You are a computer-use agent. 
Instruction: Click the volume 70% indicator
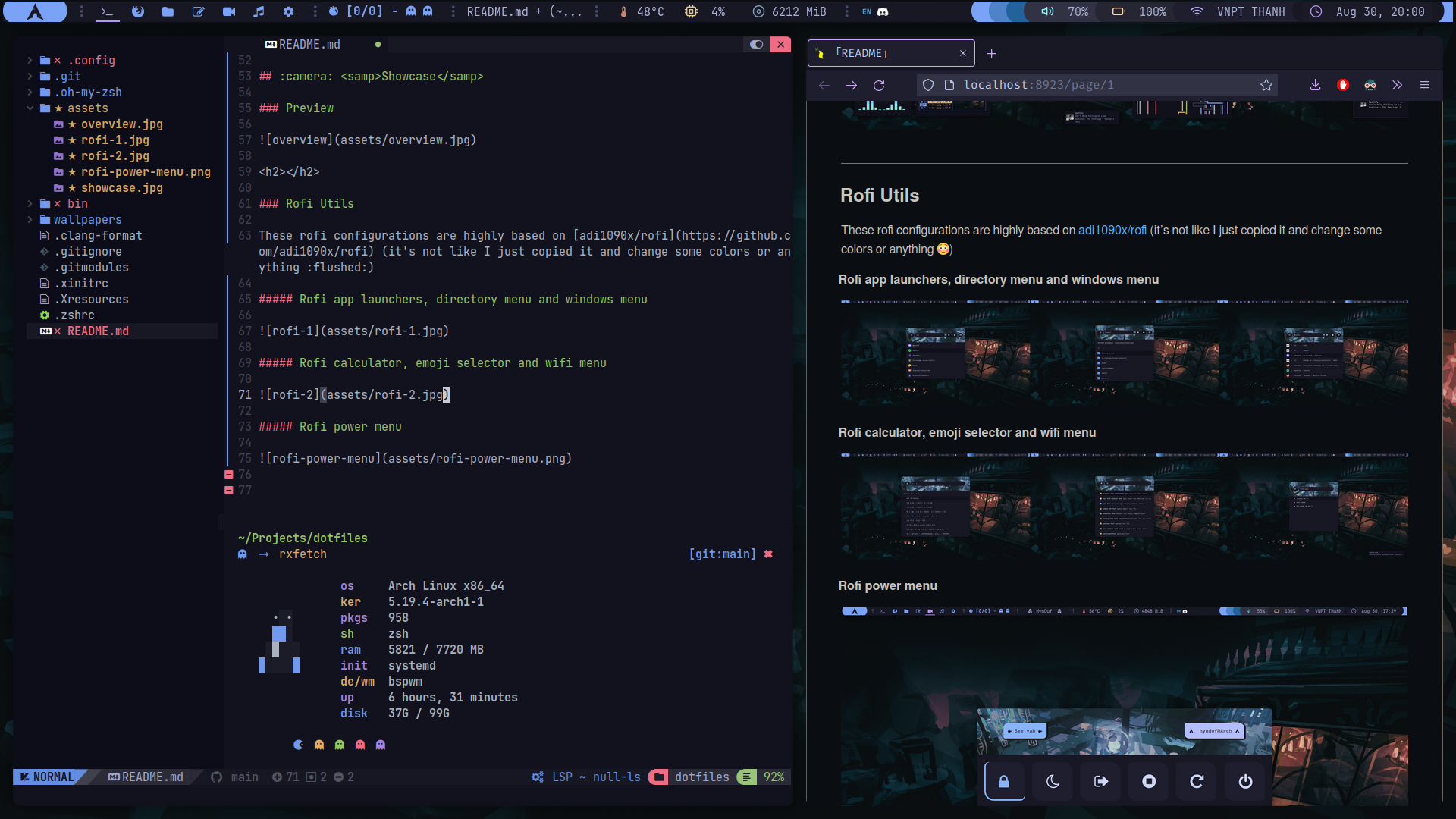coord(1065,11)
